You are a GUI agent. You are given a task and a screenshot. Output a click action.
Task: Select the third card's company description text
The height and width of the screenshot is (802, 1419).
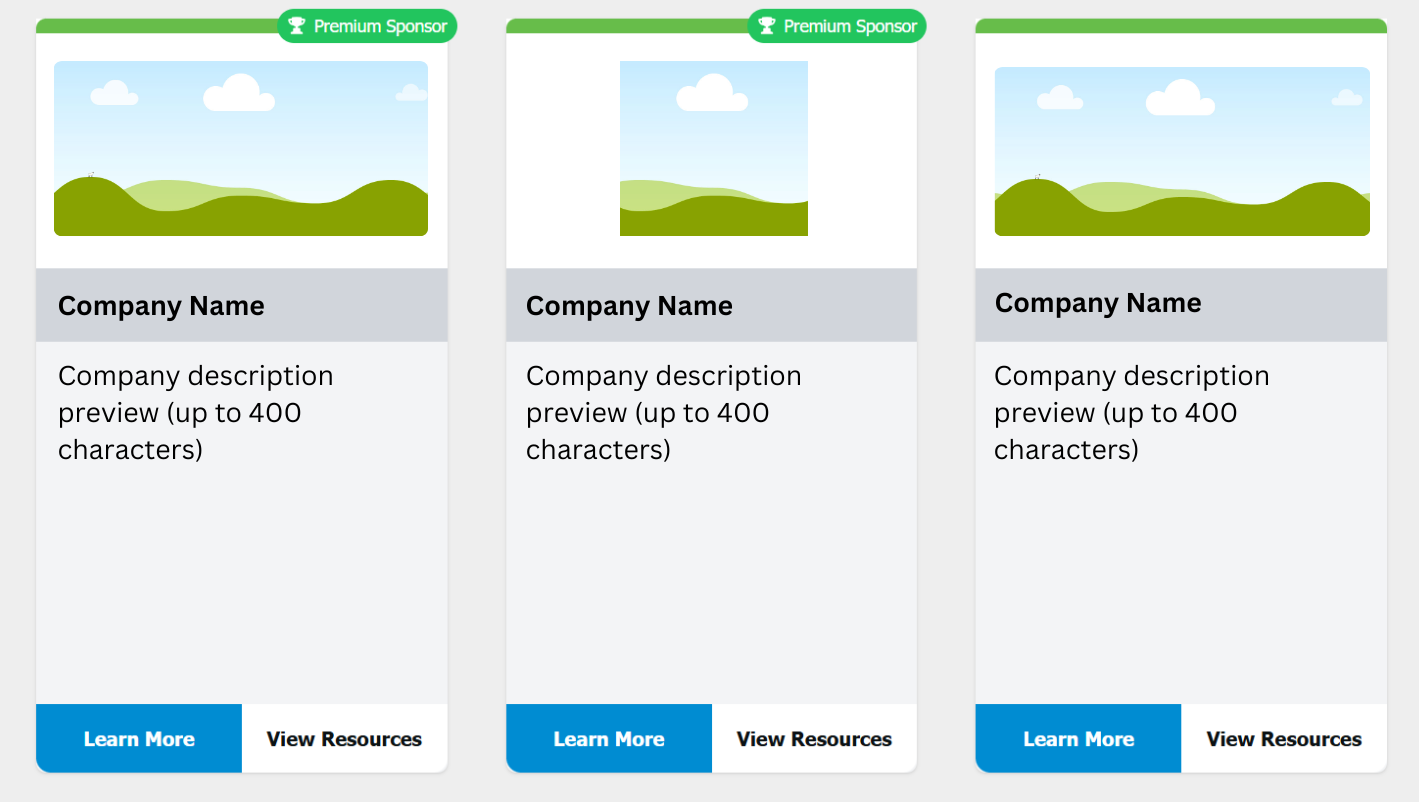1132,413
